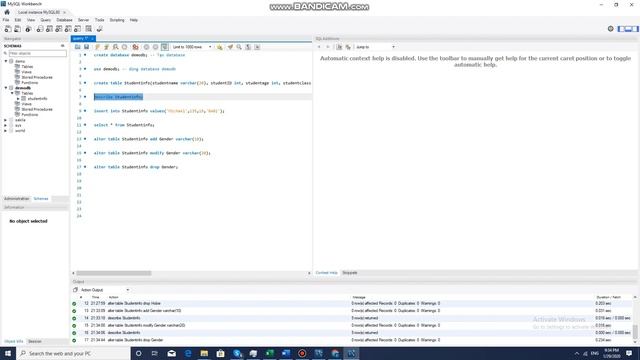Click Create new view toolbar icon
The image size is (640, 360).
coord(59,29)
